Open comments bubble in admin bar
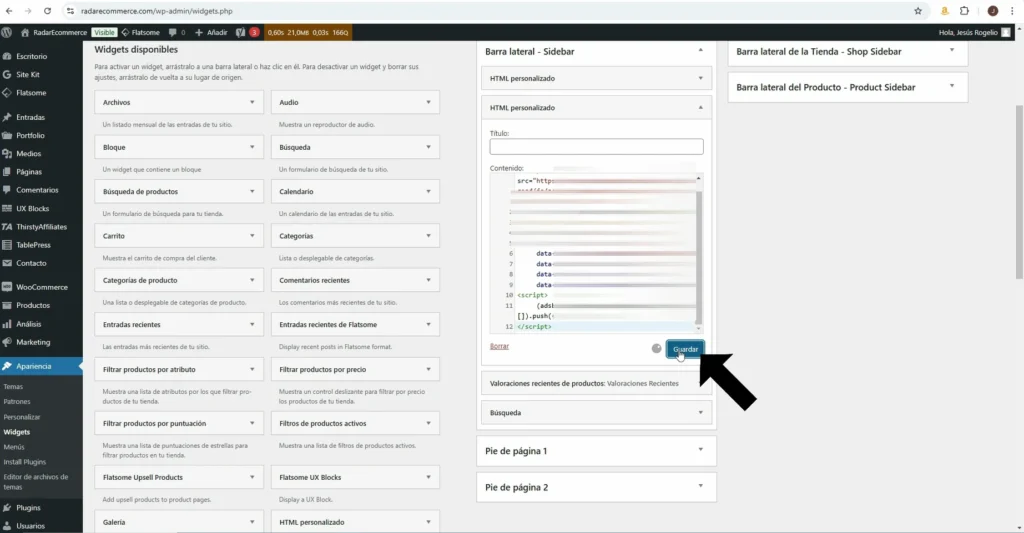Viewport: 1024px width, 533px height. click(x=172, y=32)
